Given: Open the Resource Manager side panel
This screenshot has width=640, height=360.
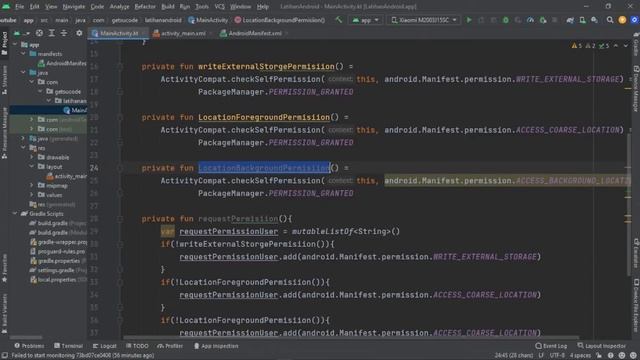Looking at the screenshot, I should pyautogui.click(x=4, y=133).
